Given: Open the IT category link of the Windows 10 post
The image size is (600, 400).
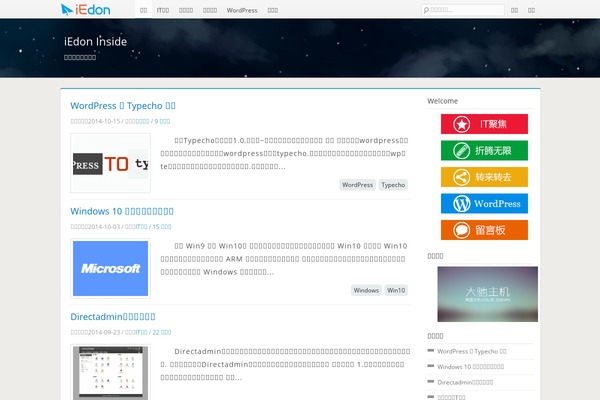Looking at the screenshot, I should [x=141, y=227].
